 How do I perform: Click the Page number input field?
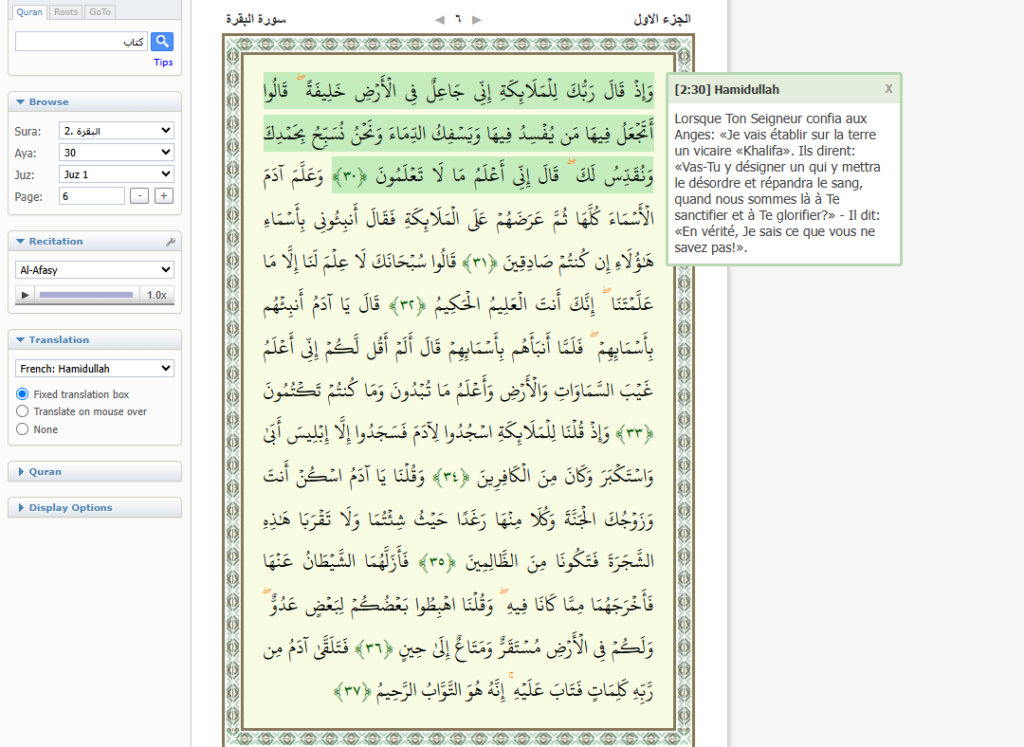(x=91, y=196)
